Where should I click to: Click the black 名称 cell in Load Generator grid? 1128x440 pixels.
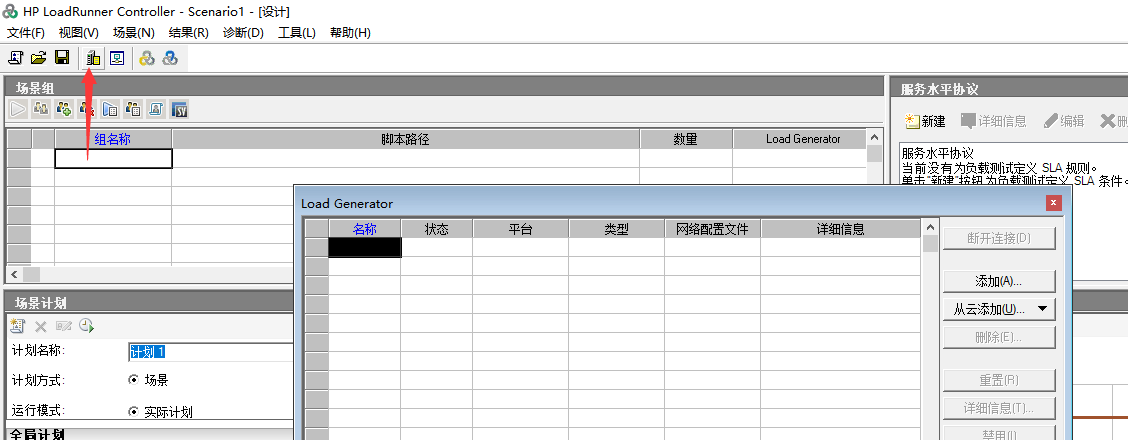[365, 247]
